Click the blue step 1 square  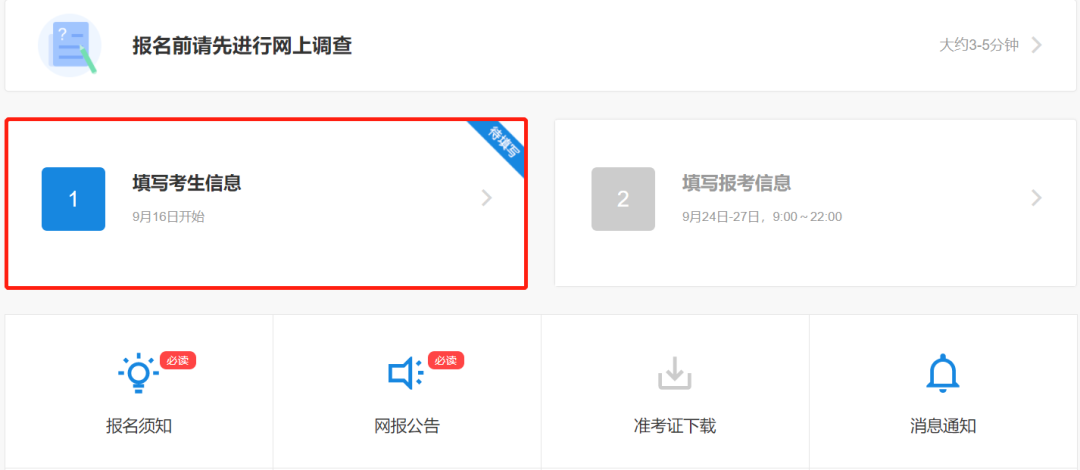tap(74, 199)
